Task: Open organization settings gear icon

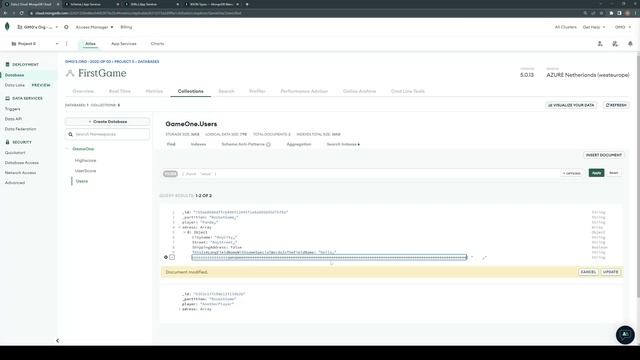Action: (x=66, y=27)
